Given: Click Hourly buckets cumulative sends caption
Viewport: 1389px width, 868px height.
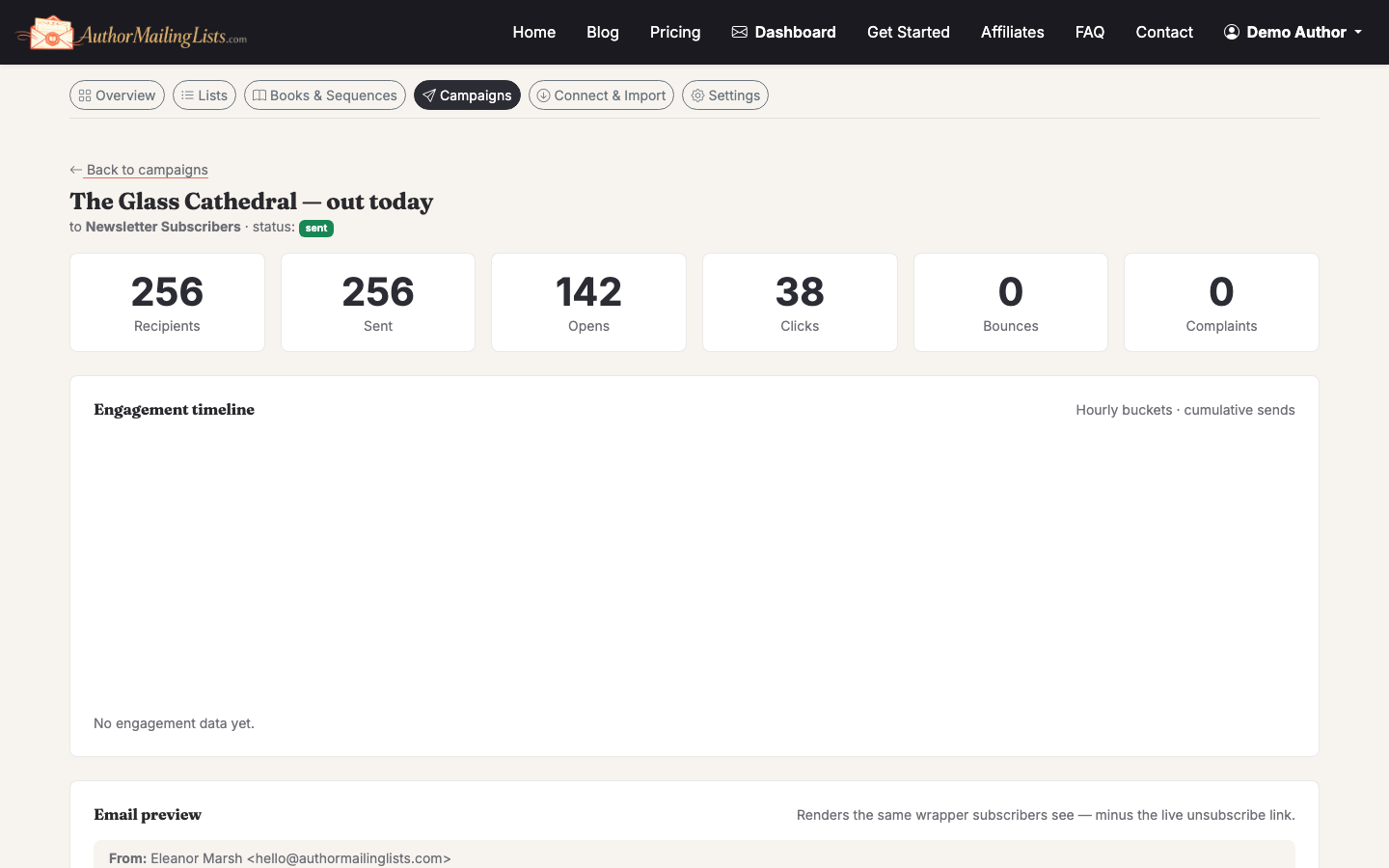Looking at the screenshot, I should (1185, 410).
